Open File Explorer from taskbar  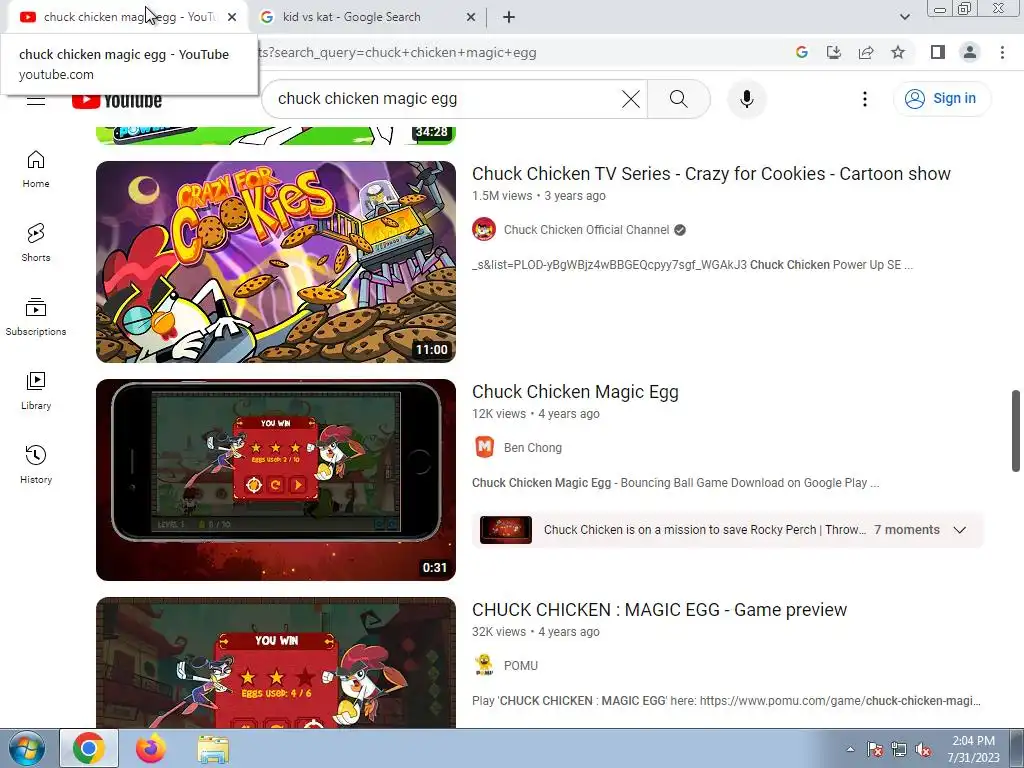coord(213,749)
